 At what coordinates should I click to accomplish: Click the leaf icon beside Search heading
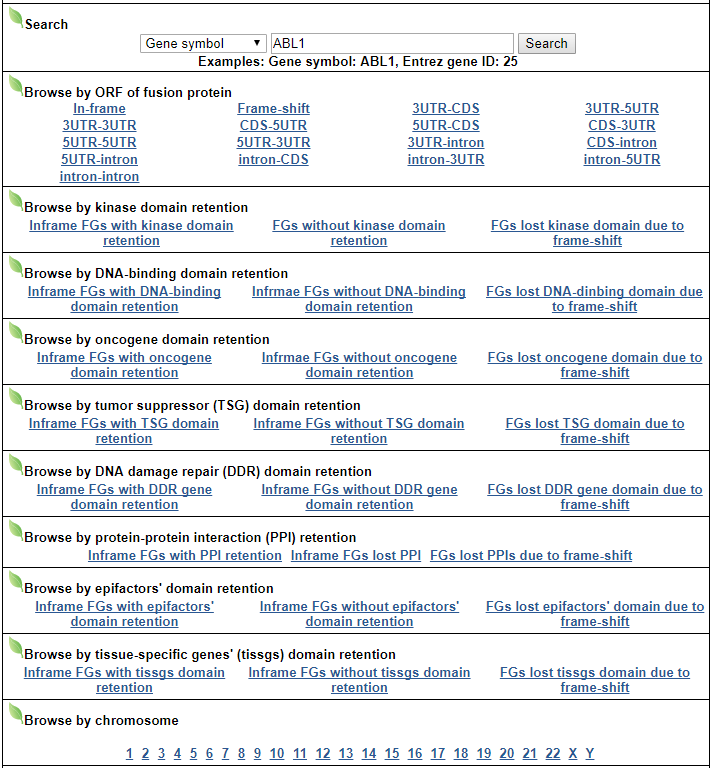tap(15, 17)
